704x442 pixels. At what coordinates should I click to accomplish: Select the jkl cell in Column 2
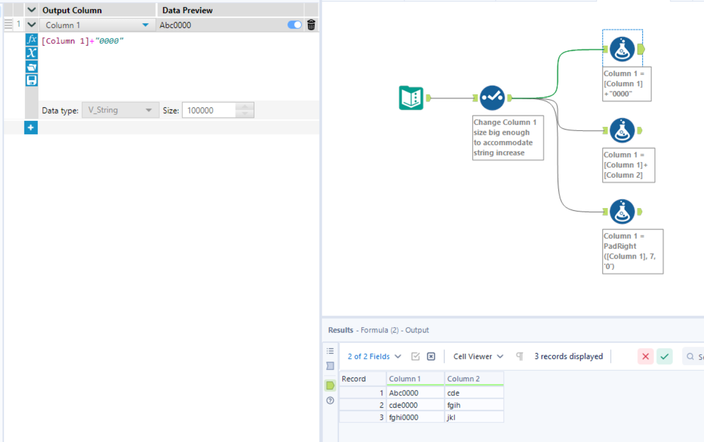474,417
